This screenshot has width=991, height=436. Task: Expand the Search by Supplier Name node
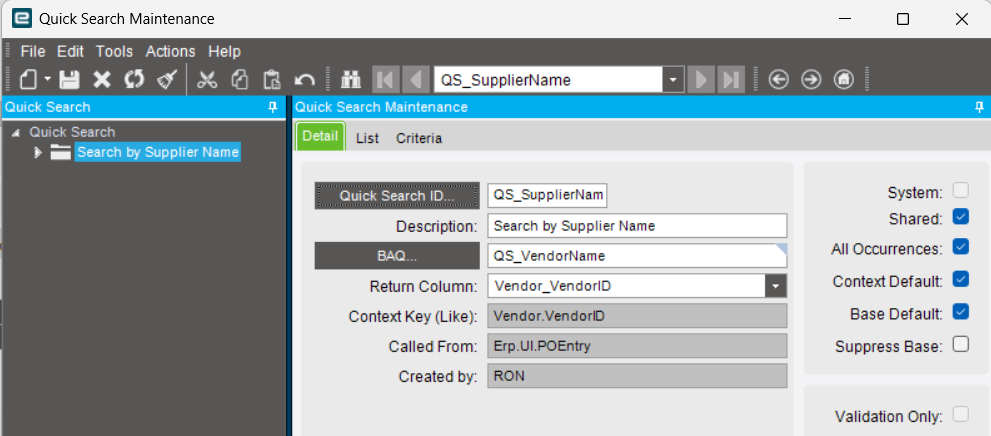(38, 152)
